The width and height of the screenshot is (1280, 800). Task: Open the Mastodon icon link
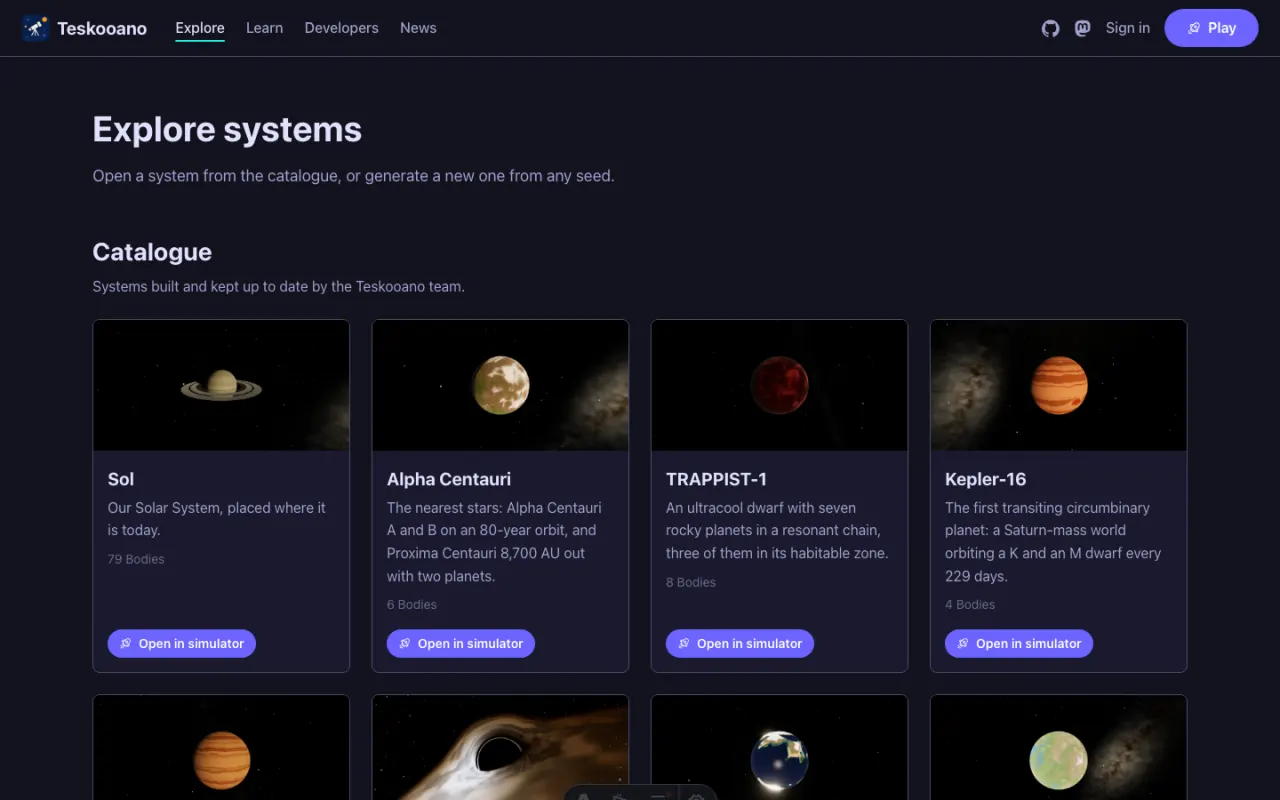click(1082, 28)
